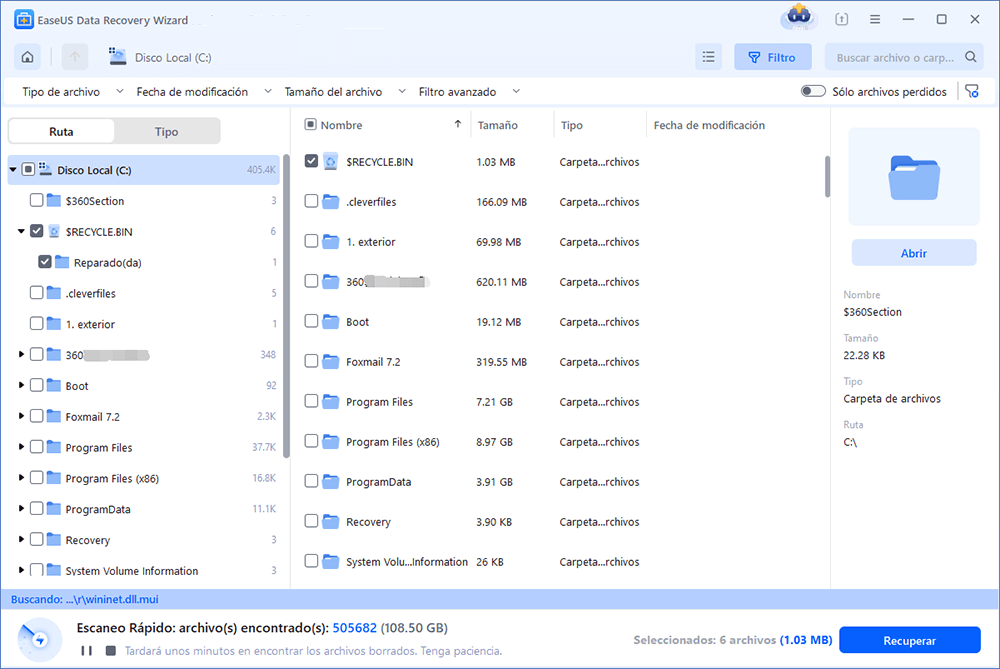Image resolution: width=1000 pixels, height=669 pixels.
Task: Click the Recuperar button
Action: (x=909, y=640)
